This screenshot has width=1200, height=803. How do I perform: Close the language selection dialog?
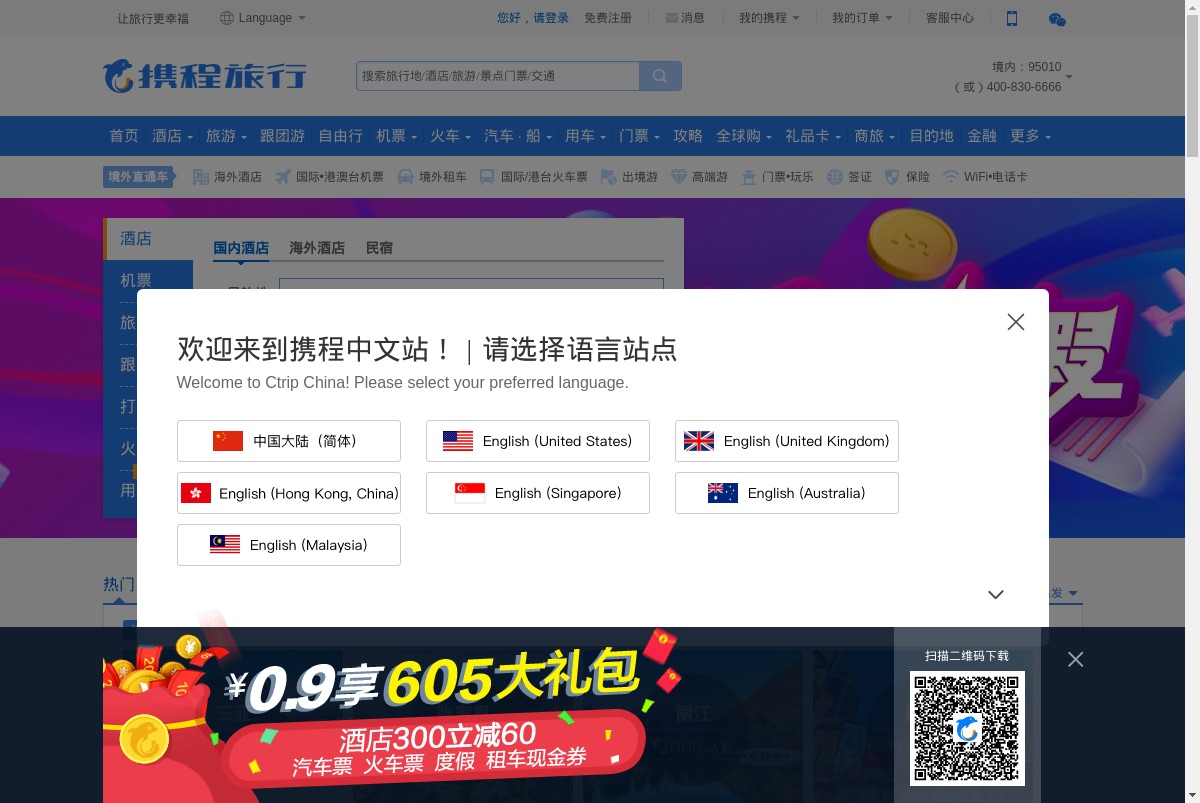point(1016,322)
